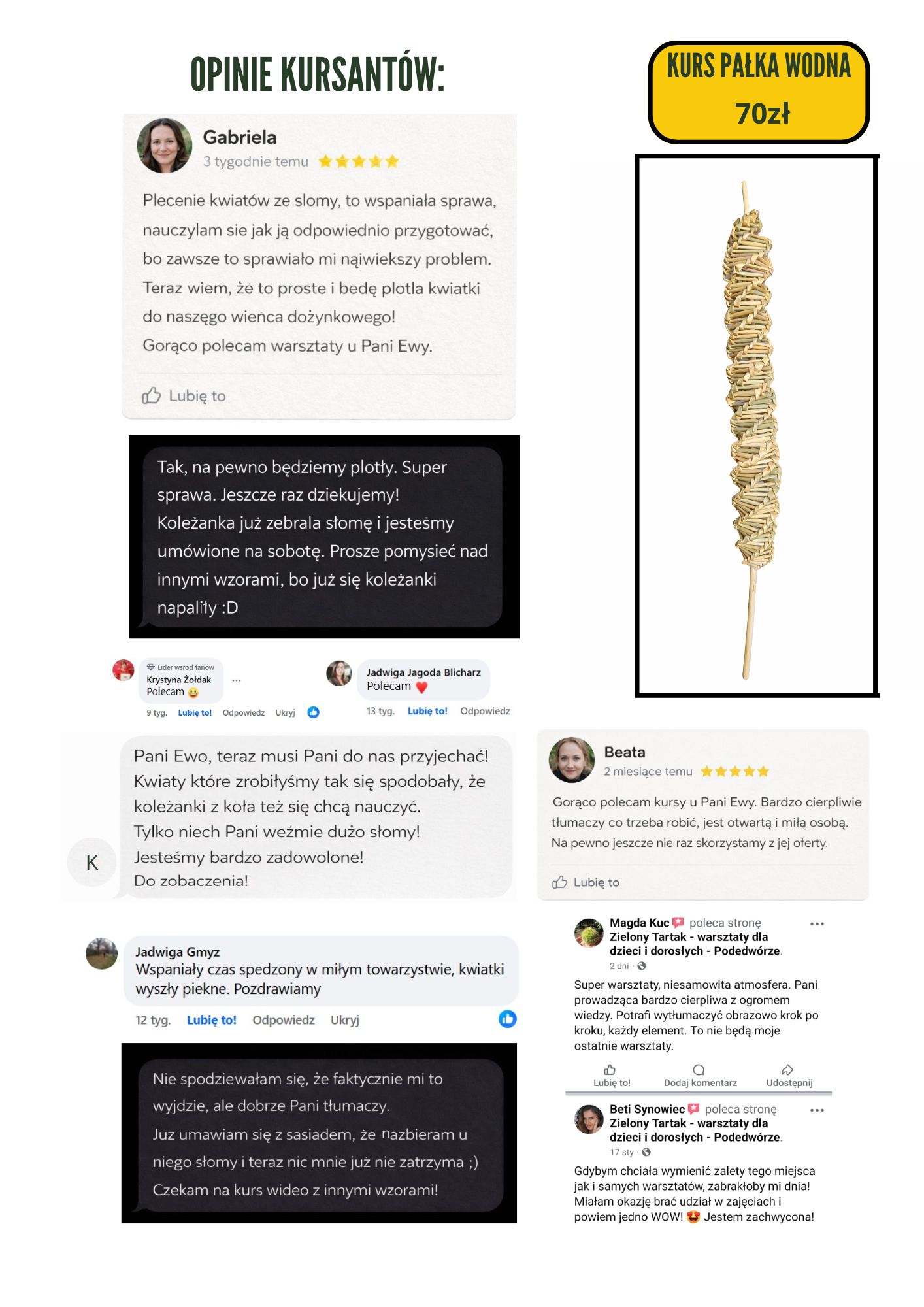Click Ukryj under Jadwiga Gmyz comment
This screenshot has height=1307, width=924.
click(344, 1020)
